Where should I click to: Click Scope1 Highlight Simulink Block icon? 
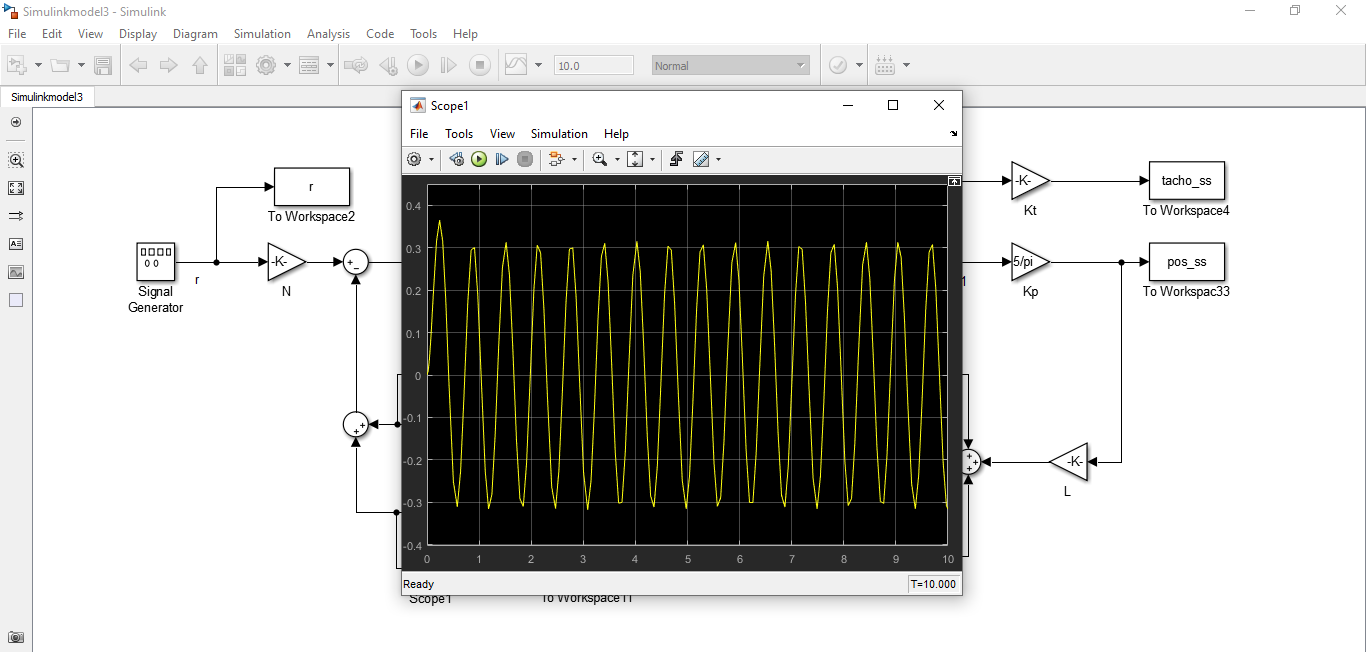[x=557, y=159]
